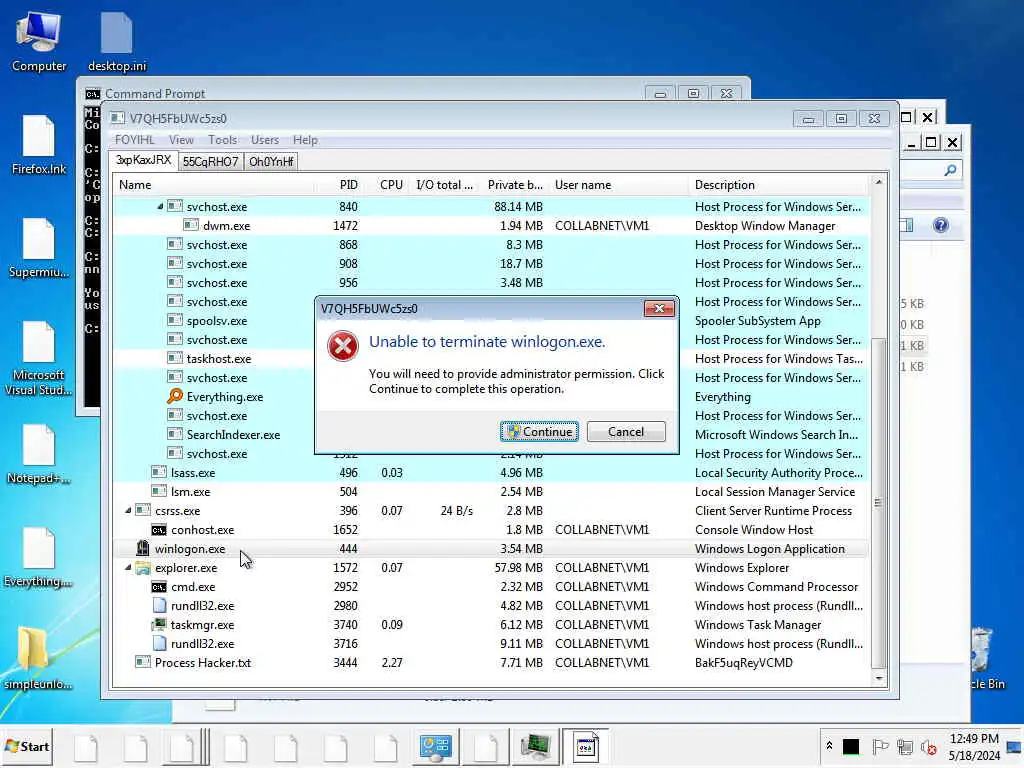Image resolution: width=1024 pixels, height=768 pixels.
Task: Open the View menu
Action: [x=181, y=140]
